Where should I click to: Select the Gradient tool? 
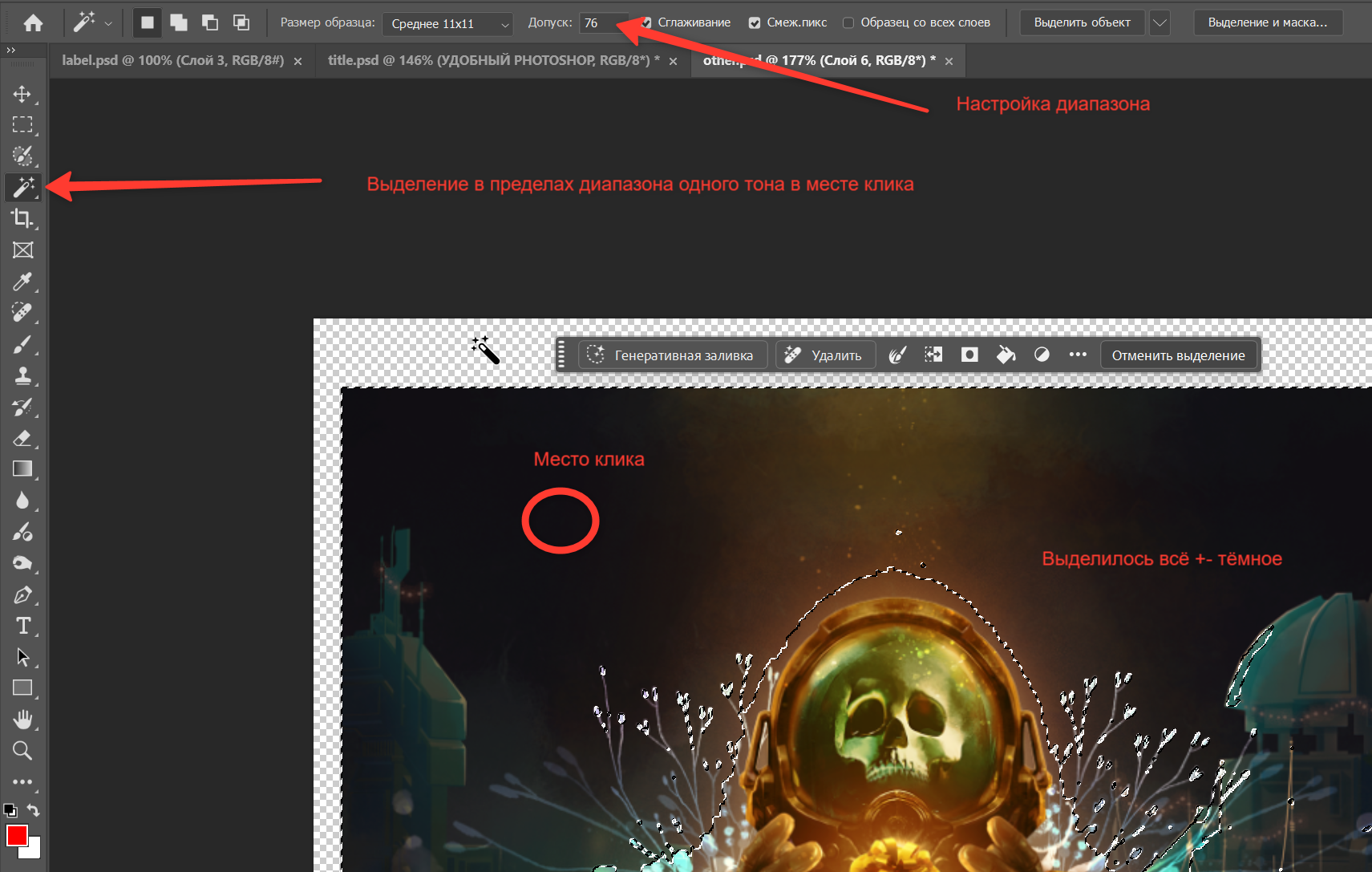point(22,468)
